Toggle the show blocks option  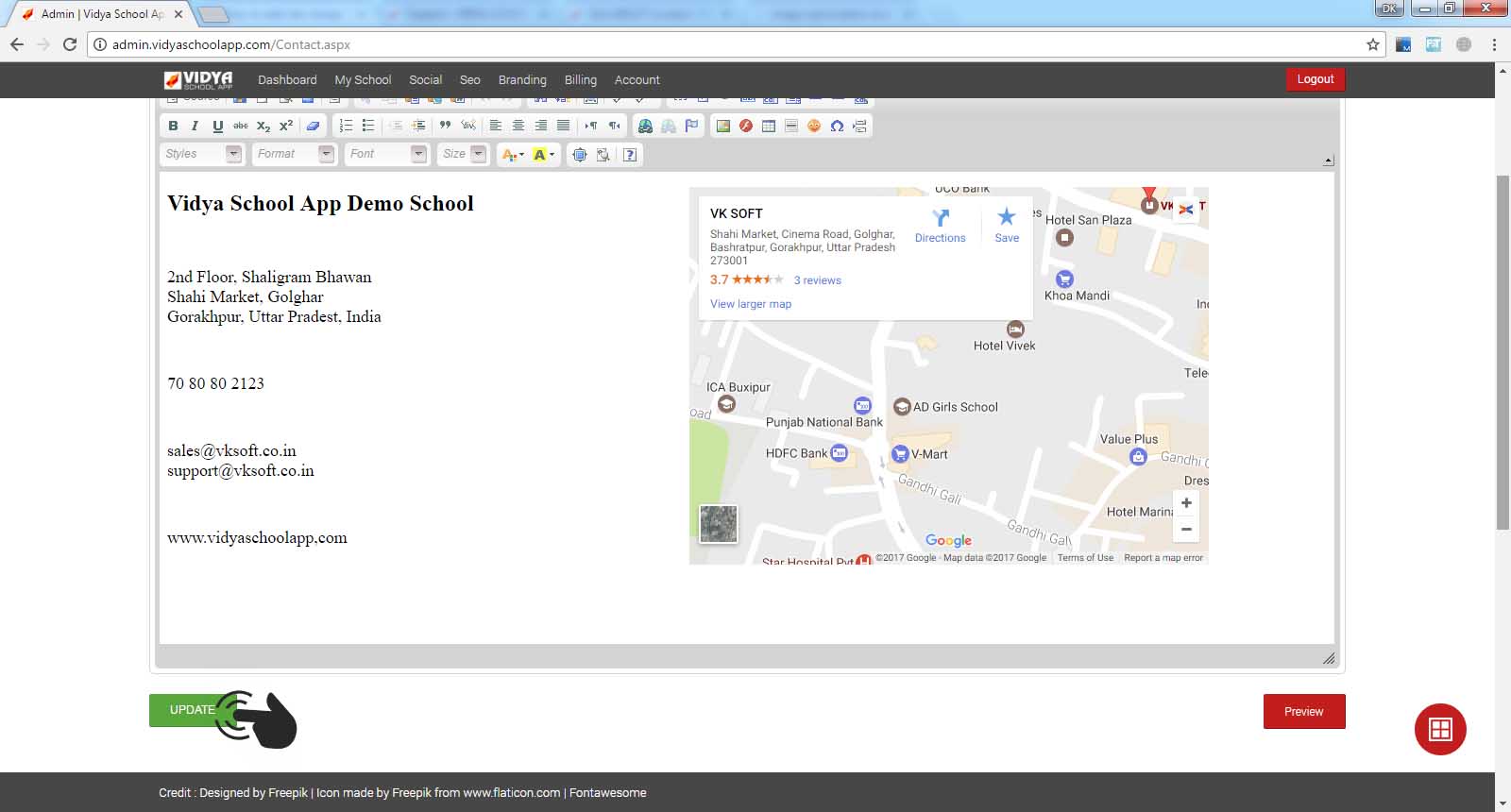coord(603,154)
